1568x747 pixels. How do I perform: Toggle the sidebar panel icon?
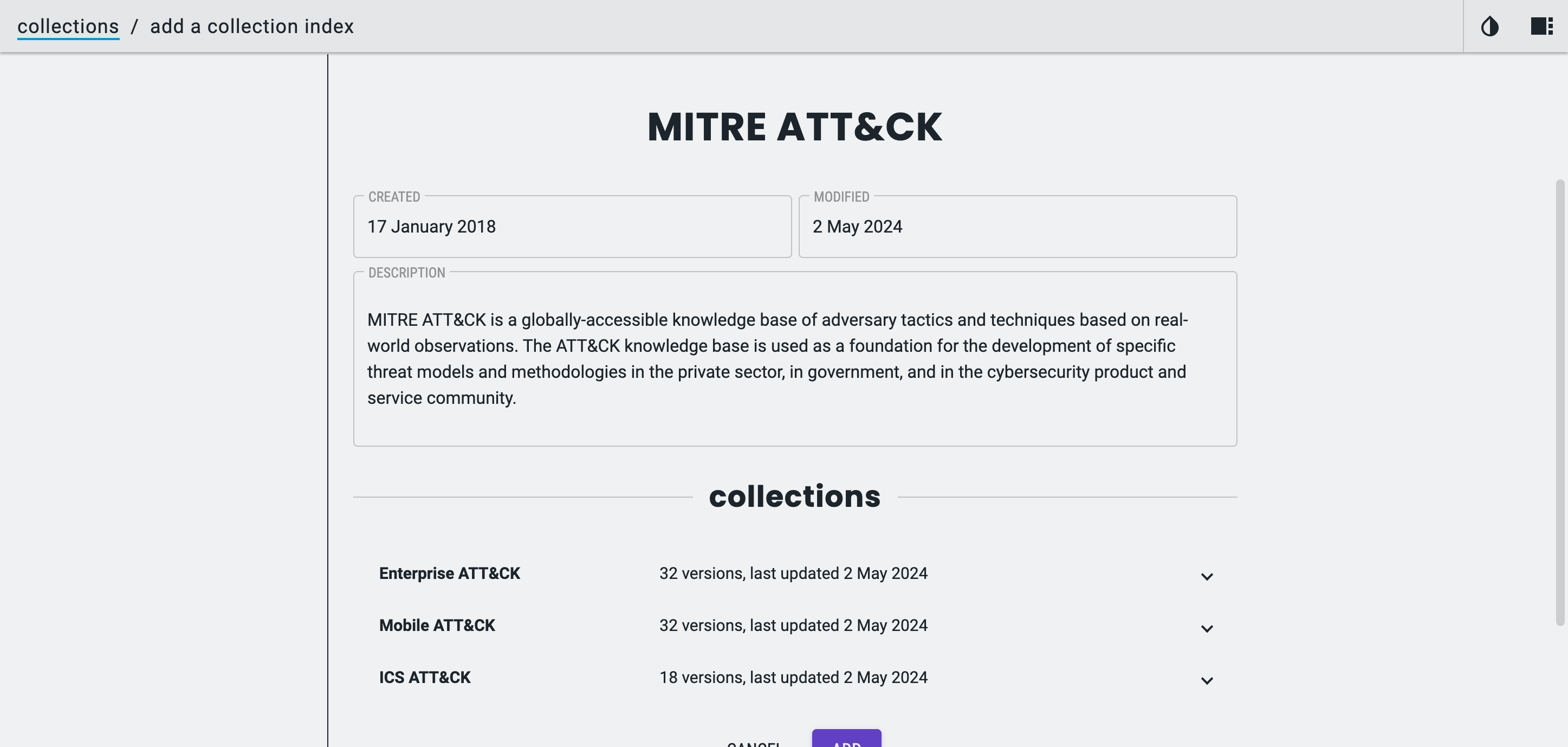click(x=1541, y=26)
